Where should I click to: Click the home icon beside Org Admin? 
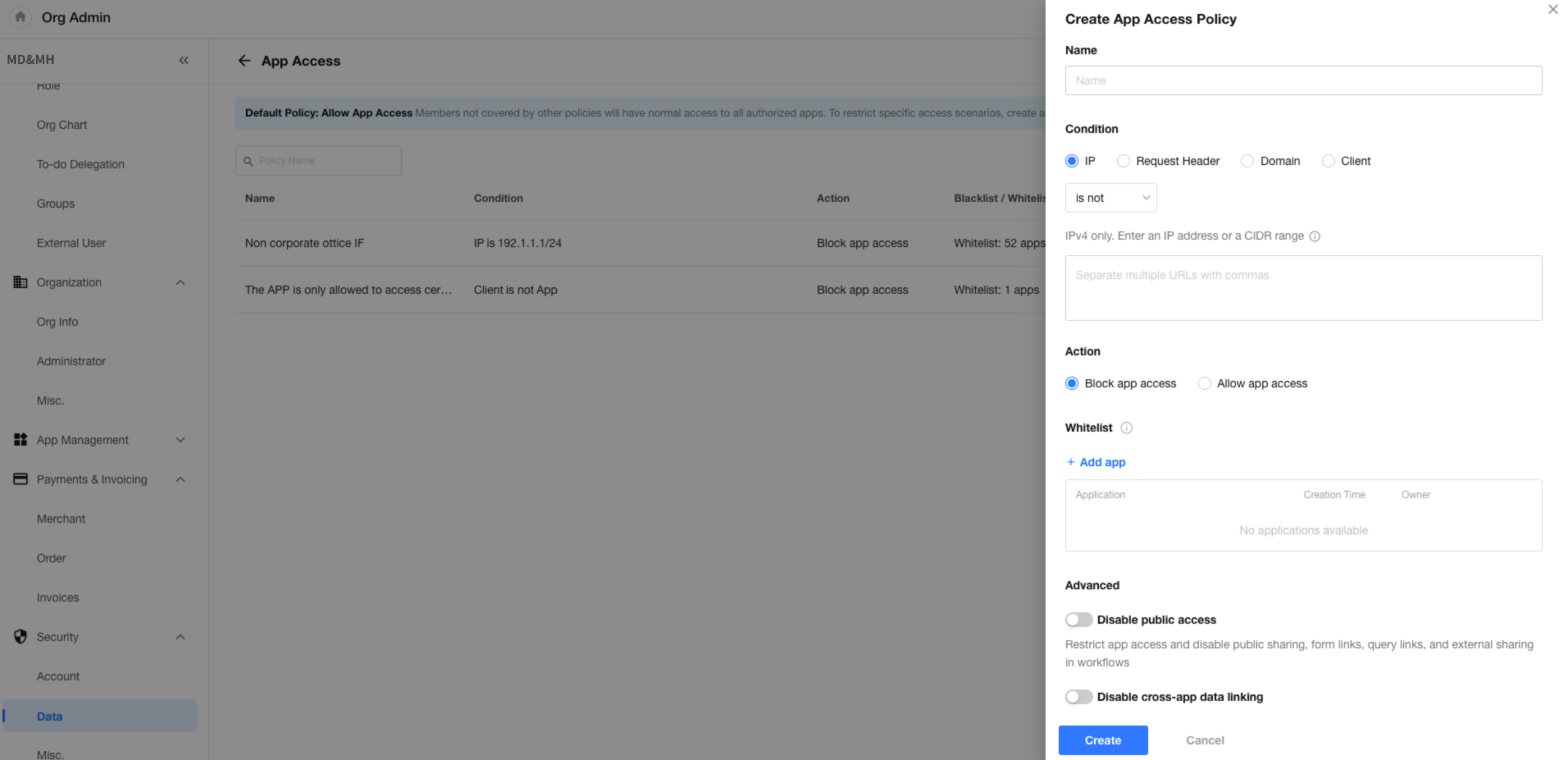click(x=20, y=17)
